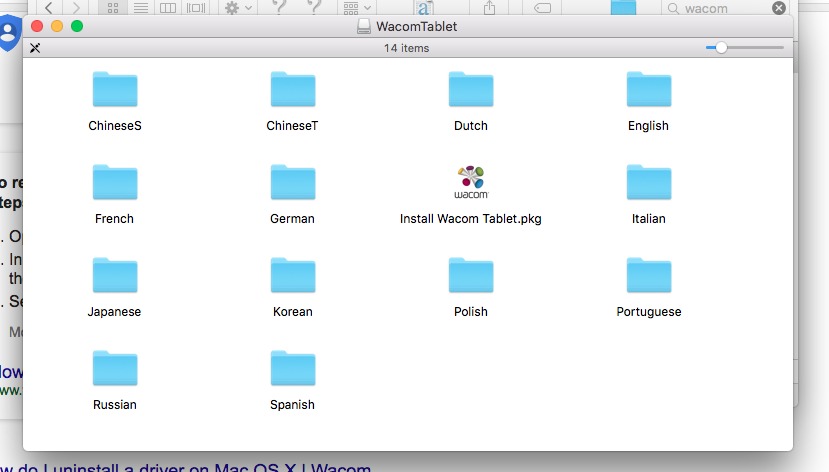This screenshot has height=472, width=829.
Task: Minimize the WacomTablet window
Action: [57, 26]
